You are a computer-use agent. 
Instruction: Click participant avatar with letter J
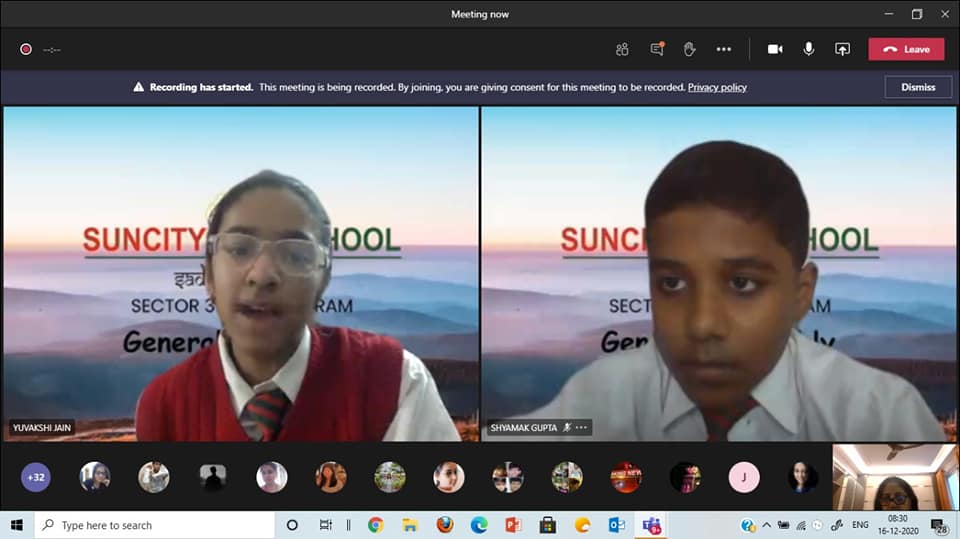744,477
